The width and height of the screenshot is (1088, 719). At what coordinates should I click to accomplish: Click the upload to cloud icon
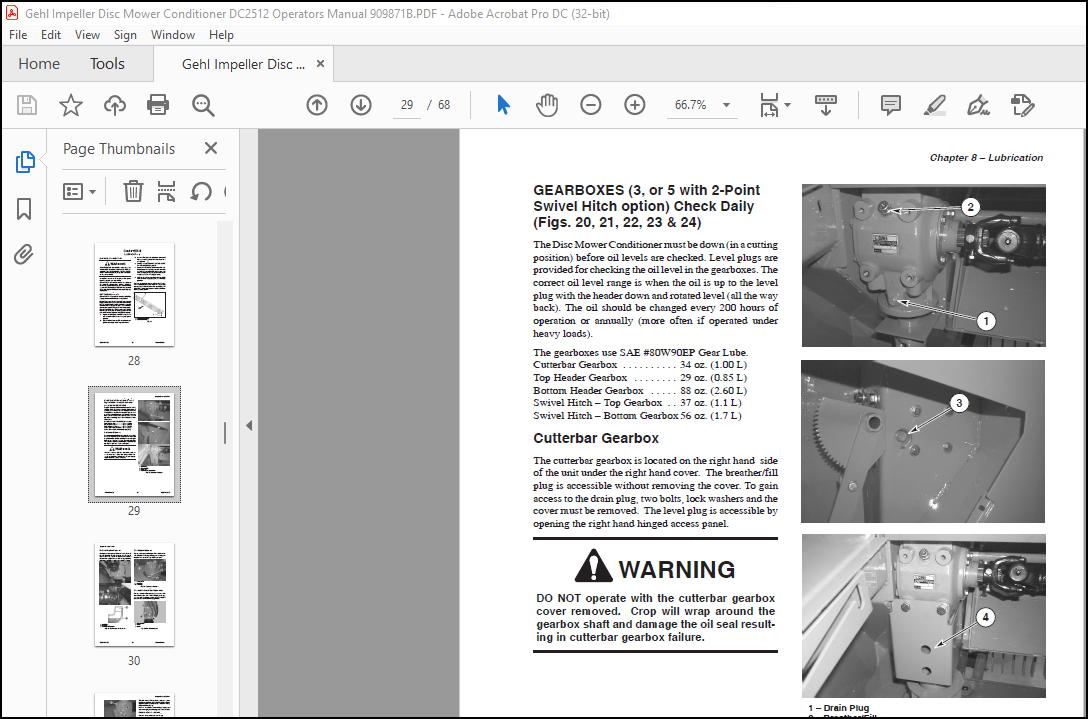coord(114,105)
